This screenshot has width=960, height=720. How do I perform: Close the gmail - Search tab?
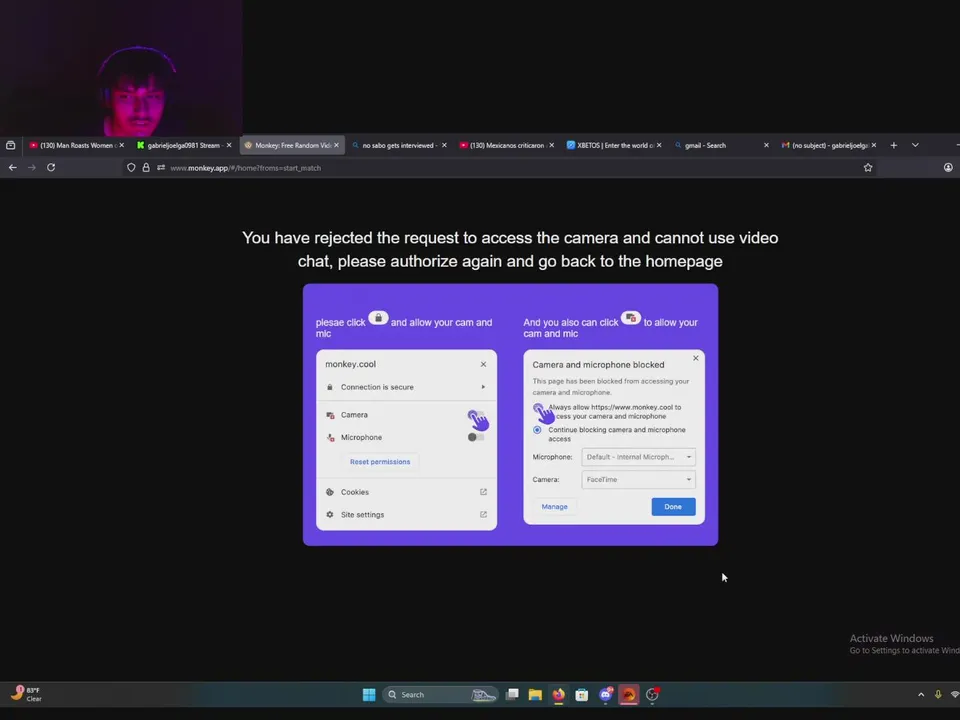click(x=766, y=145)
